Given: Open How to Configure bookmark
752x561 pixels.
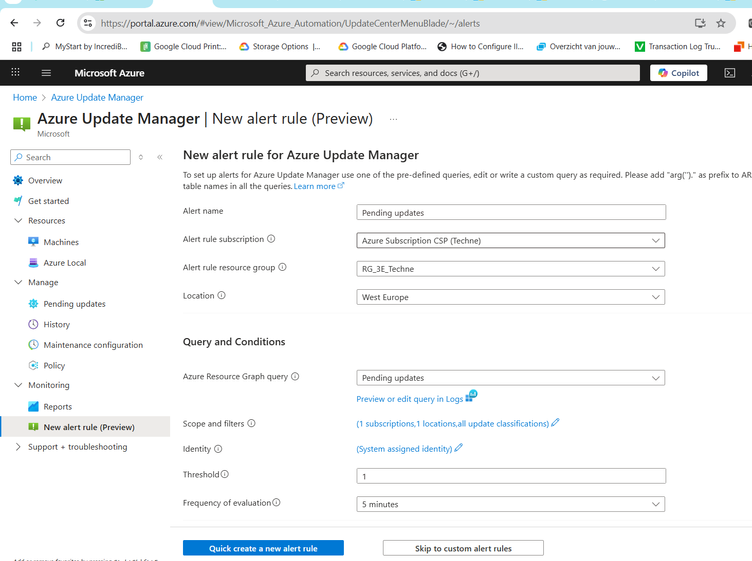Looking at the screenshot, I should click(x=481, y=47).
